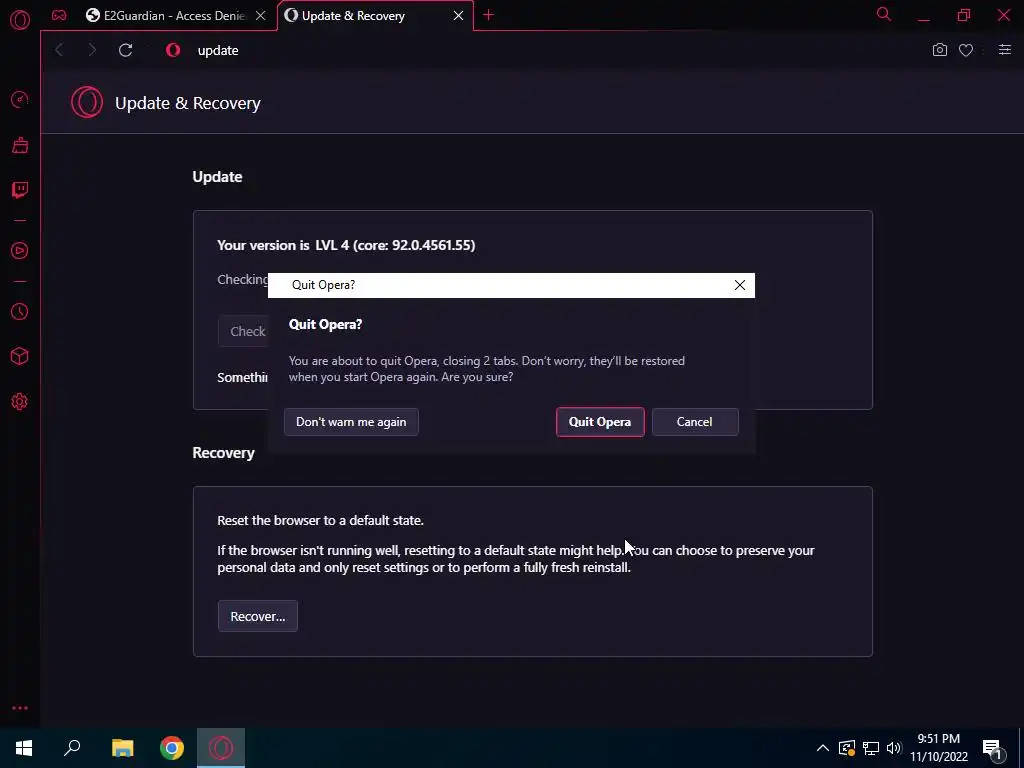Screen dimensions: 1024x768
Task: Open File Explorer from taskbar
Action: click(122, 748)
